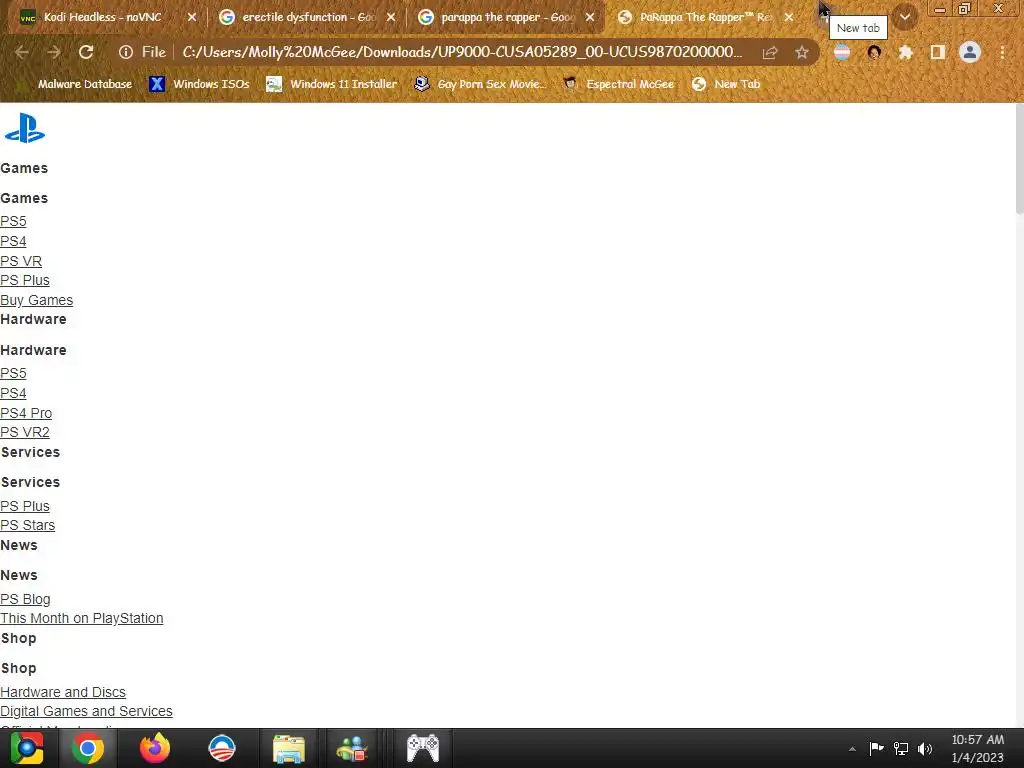This screenshot has height=768, width=1024.
Task: Click the avatar-face extension icon
Action: [874, 52]
